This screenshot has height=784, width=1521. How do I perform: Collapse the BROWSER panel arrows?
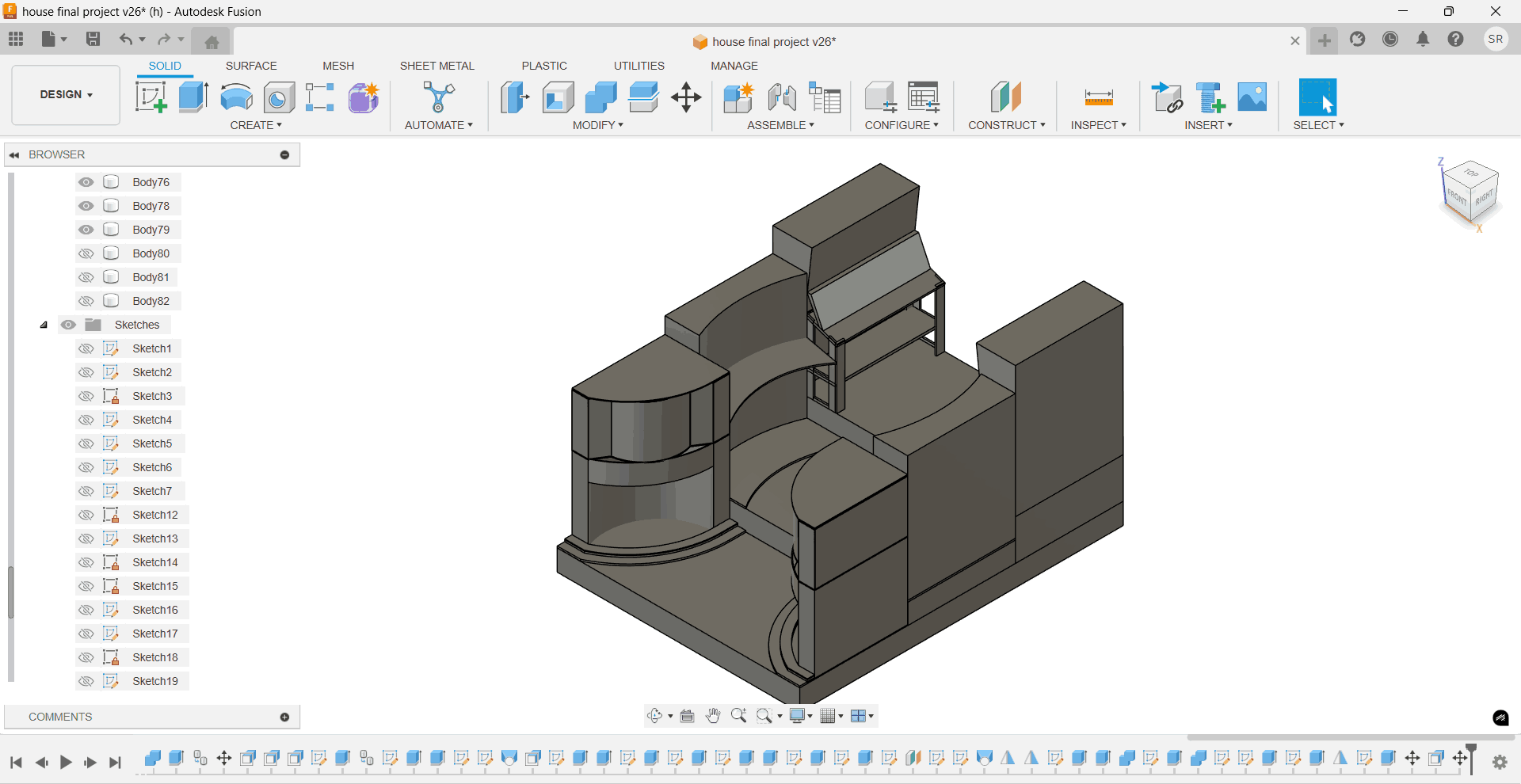point(14,155)
